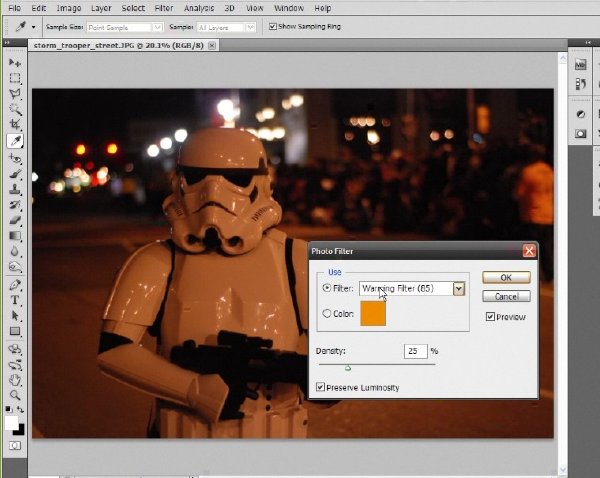Select the Move tool
The width and height of the screenshot is (600, 478).
[x=15, y=62]
